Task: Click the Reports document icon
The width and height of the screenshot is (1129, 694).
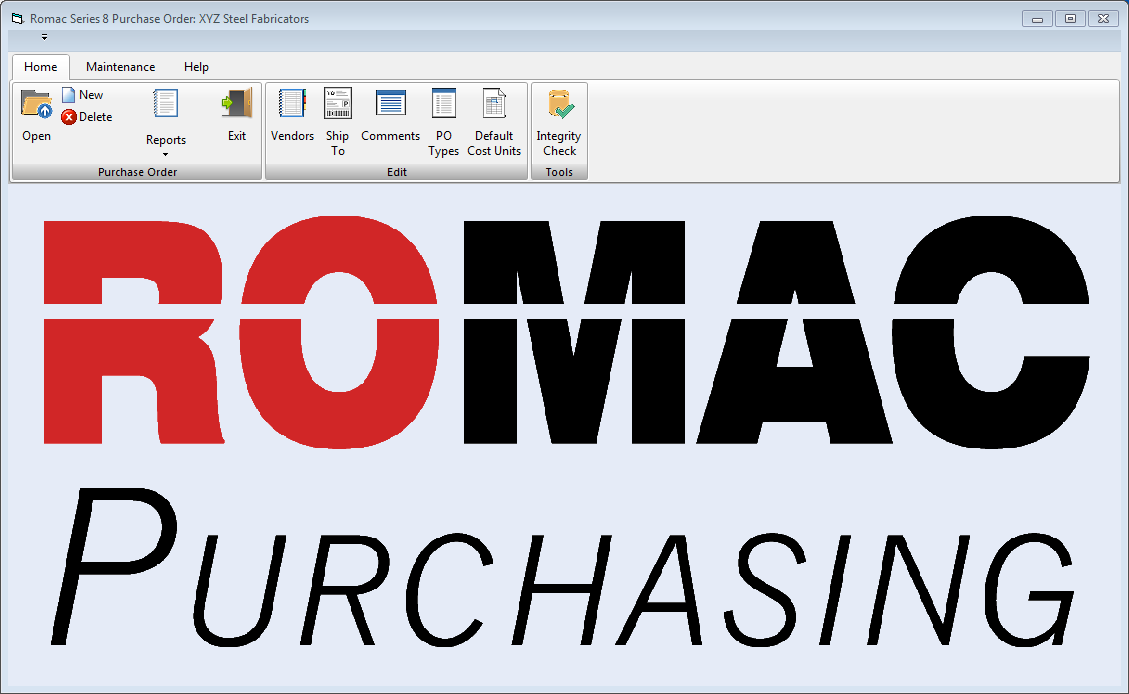Action: point(165,104)
